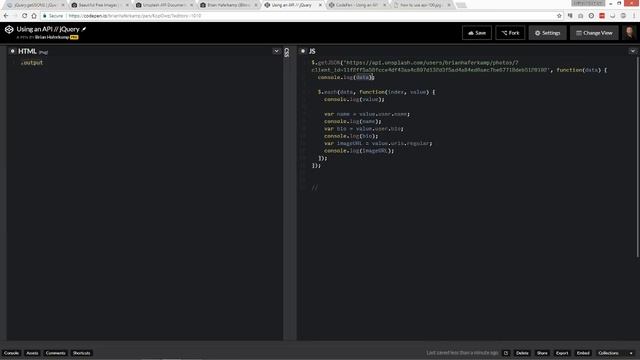Screen dimensions: 640x360
Task: Fork this pen
Action: 510,33
